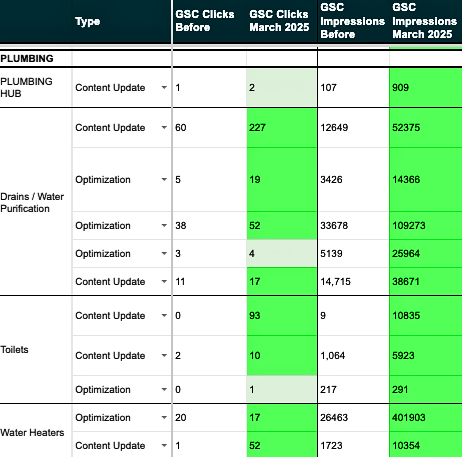Select the Type column header
Image resolution: width=462 pixels, height=457 pixels.
pyautogui.click(x=122, y=22)
